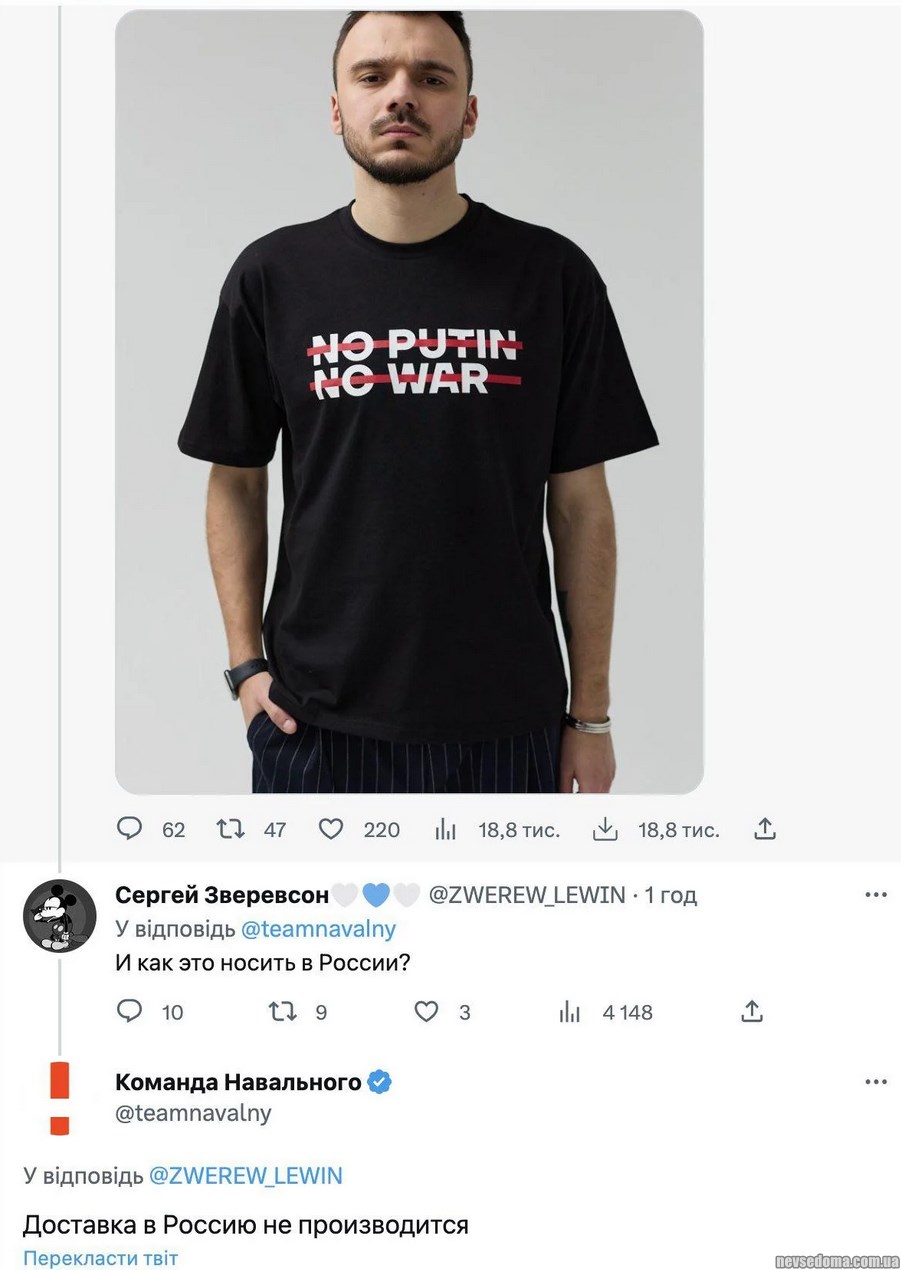Open more options on Зверевсон's tweet

click(876, 894)
